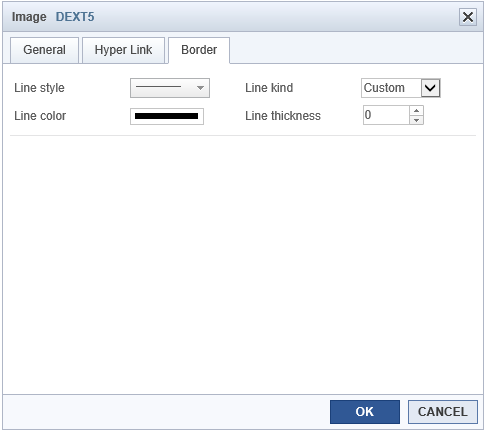Image resolution: width=486 pixels, height=432 pixels.
Task: Confirm with the OK button
Action: pyautogui.click(x=365, y=412)
